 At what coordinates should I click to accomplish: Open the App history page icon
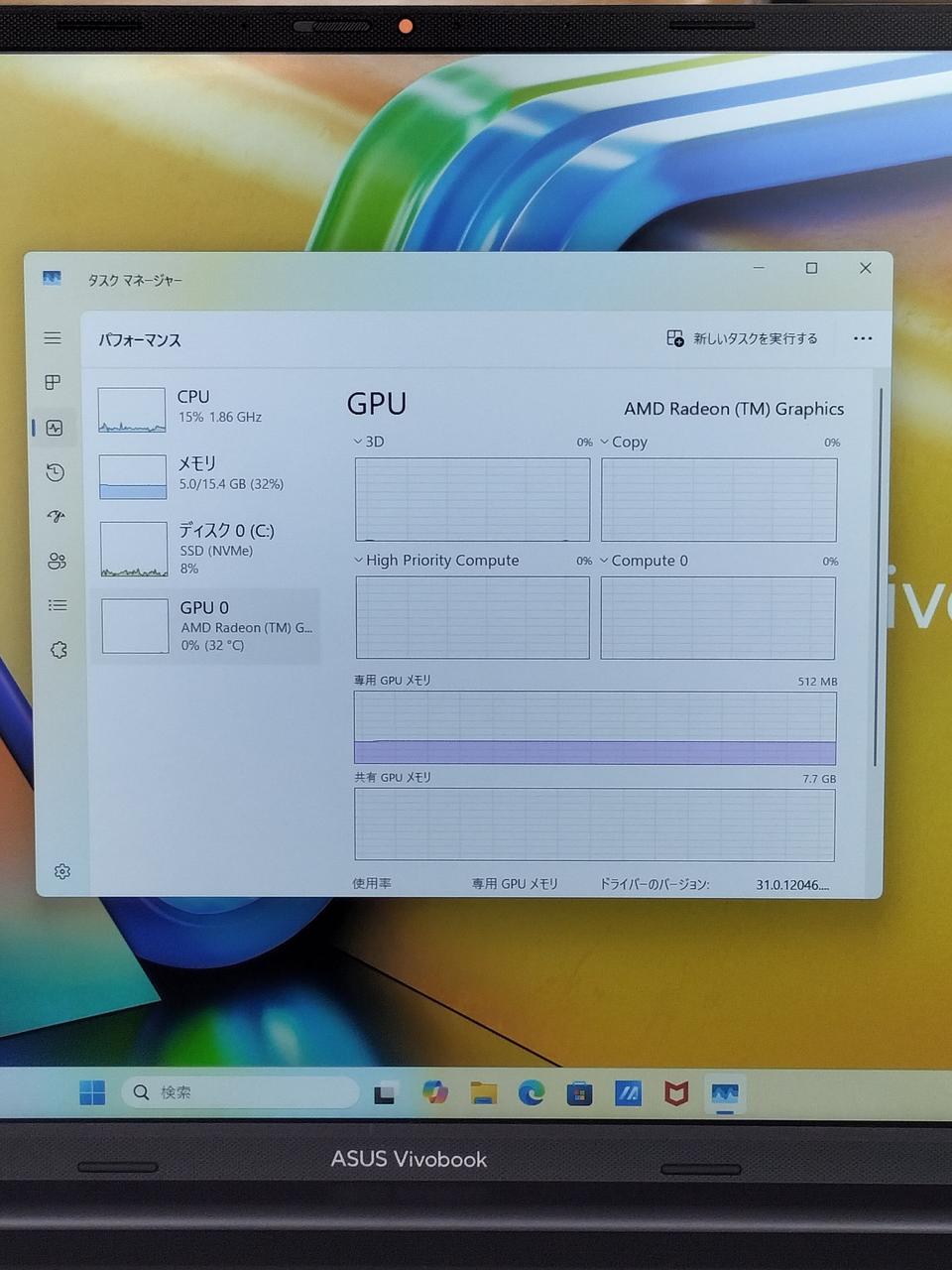(x=55, y=472)
